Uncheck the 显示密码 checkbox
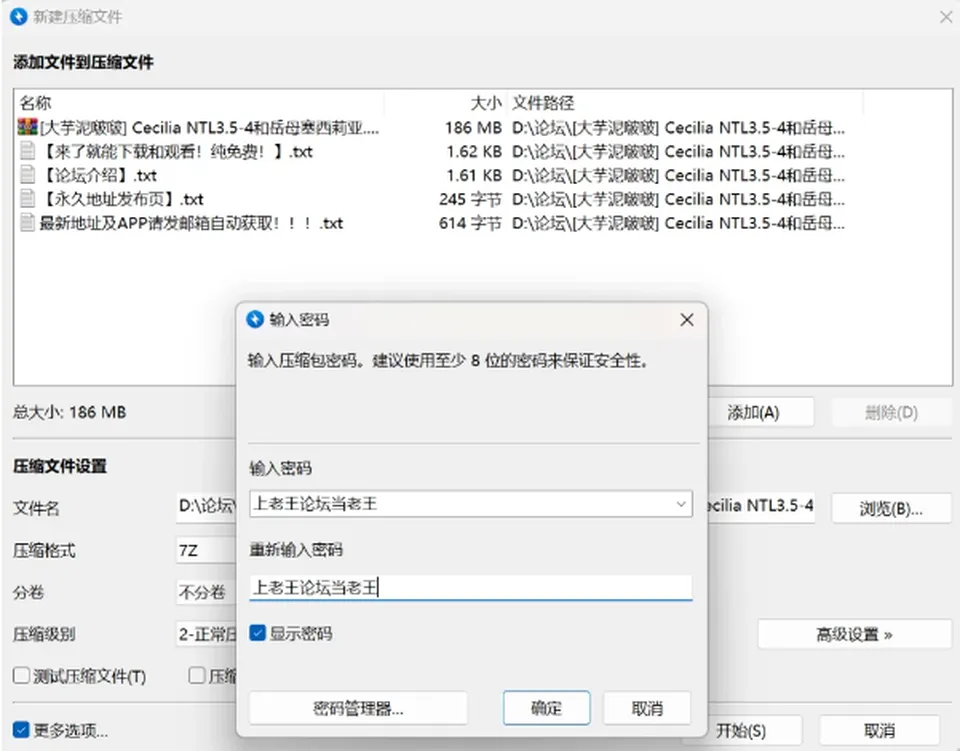 258,633
